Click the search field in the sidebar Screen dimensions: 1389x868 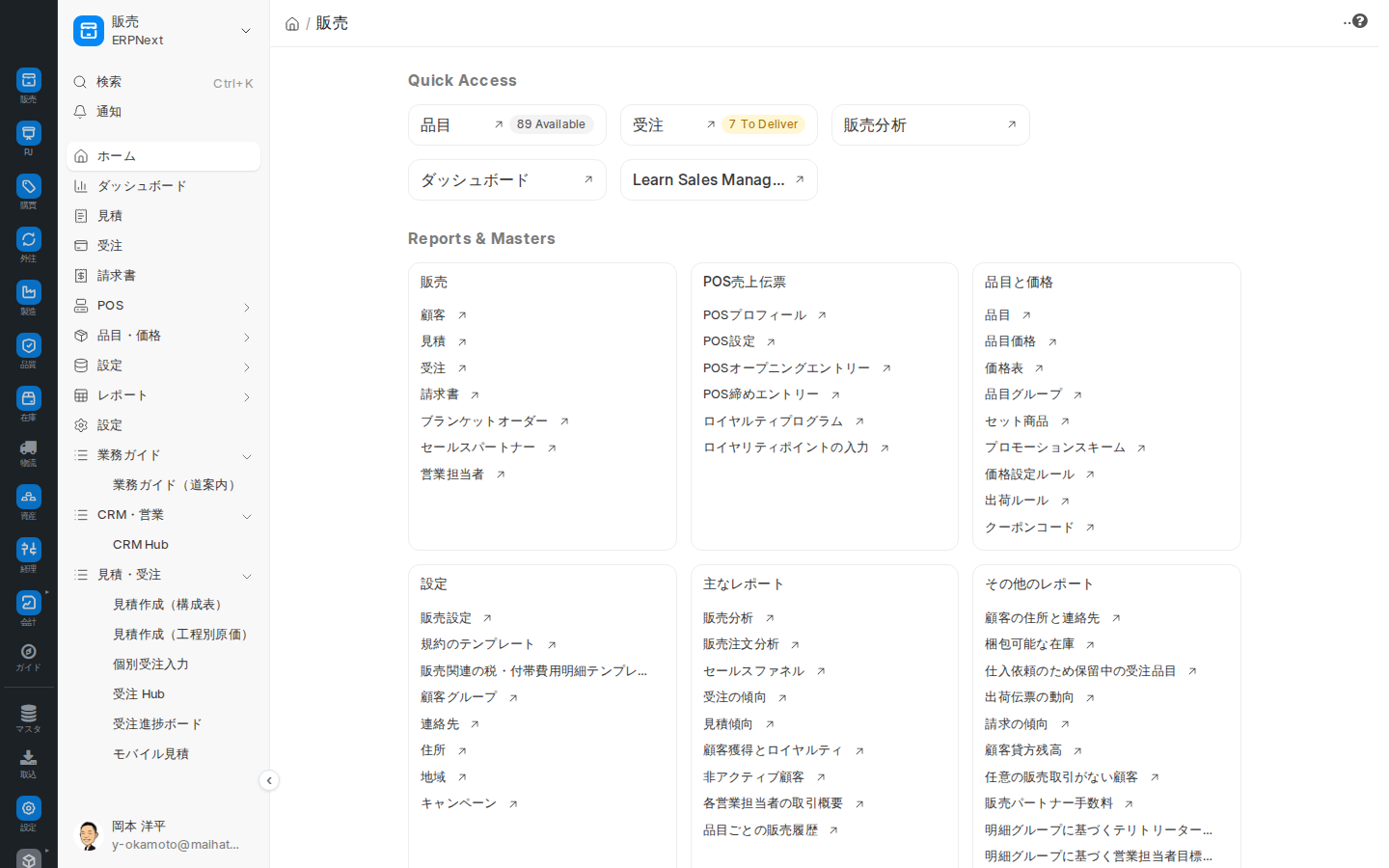pyautogui.click(x=163, y=82)
